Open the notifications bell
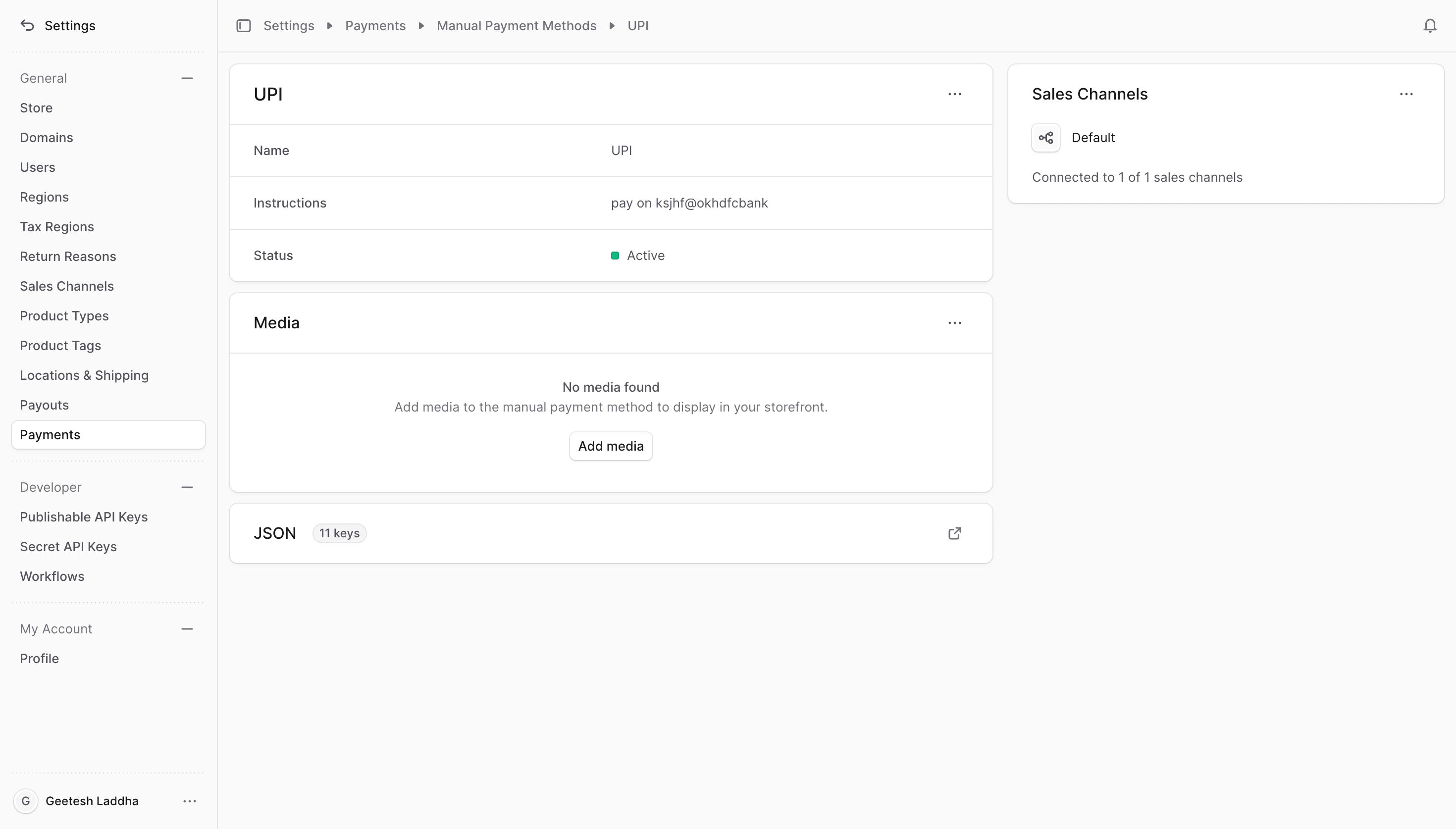This screenshot has width=1456, height=829. coord(1429,25)
